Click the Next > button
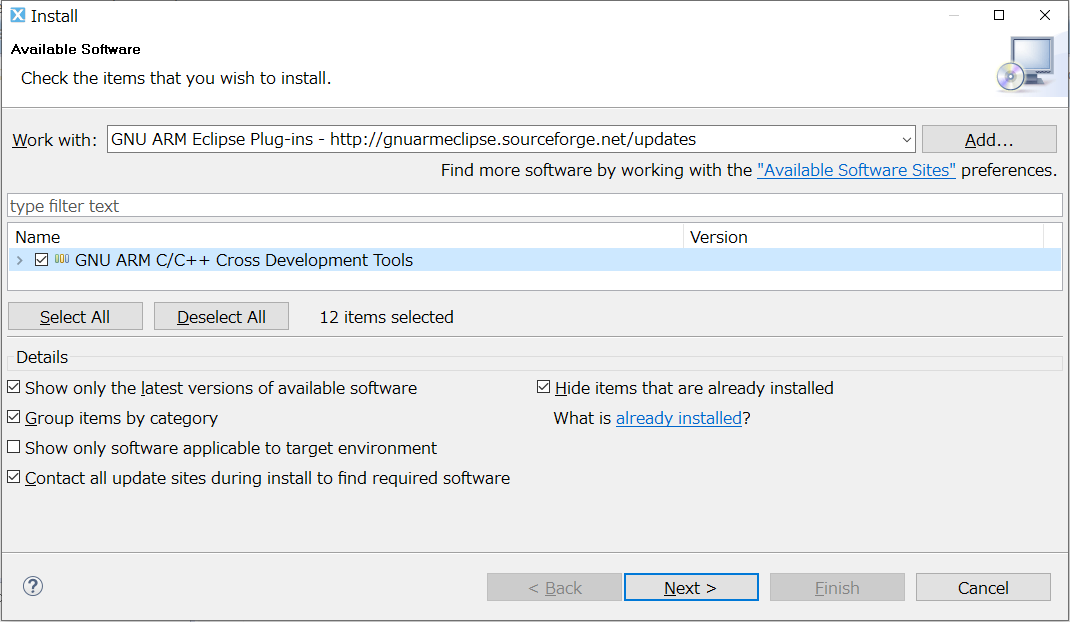The width and height of the screenshot is (1070, 622). coord(691,587)
